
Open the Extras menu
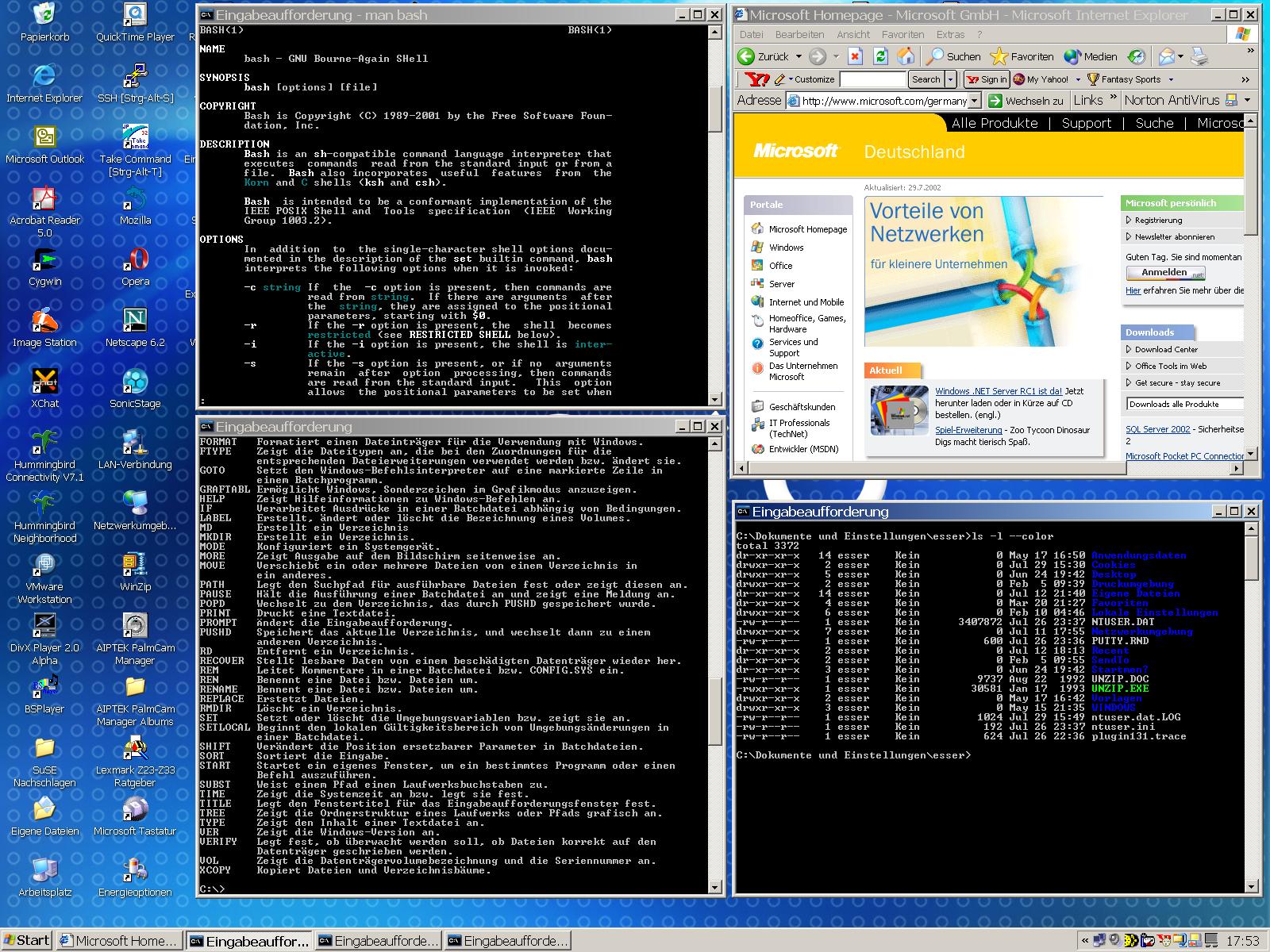(952, 34)
